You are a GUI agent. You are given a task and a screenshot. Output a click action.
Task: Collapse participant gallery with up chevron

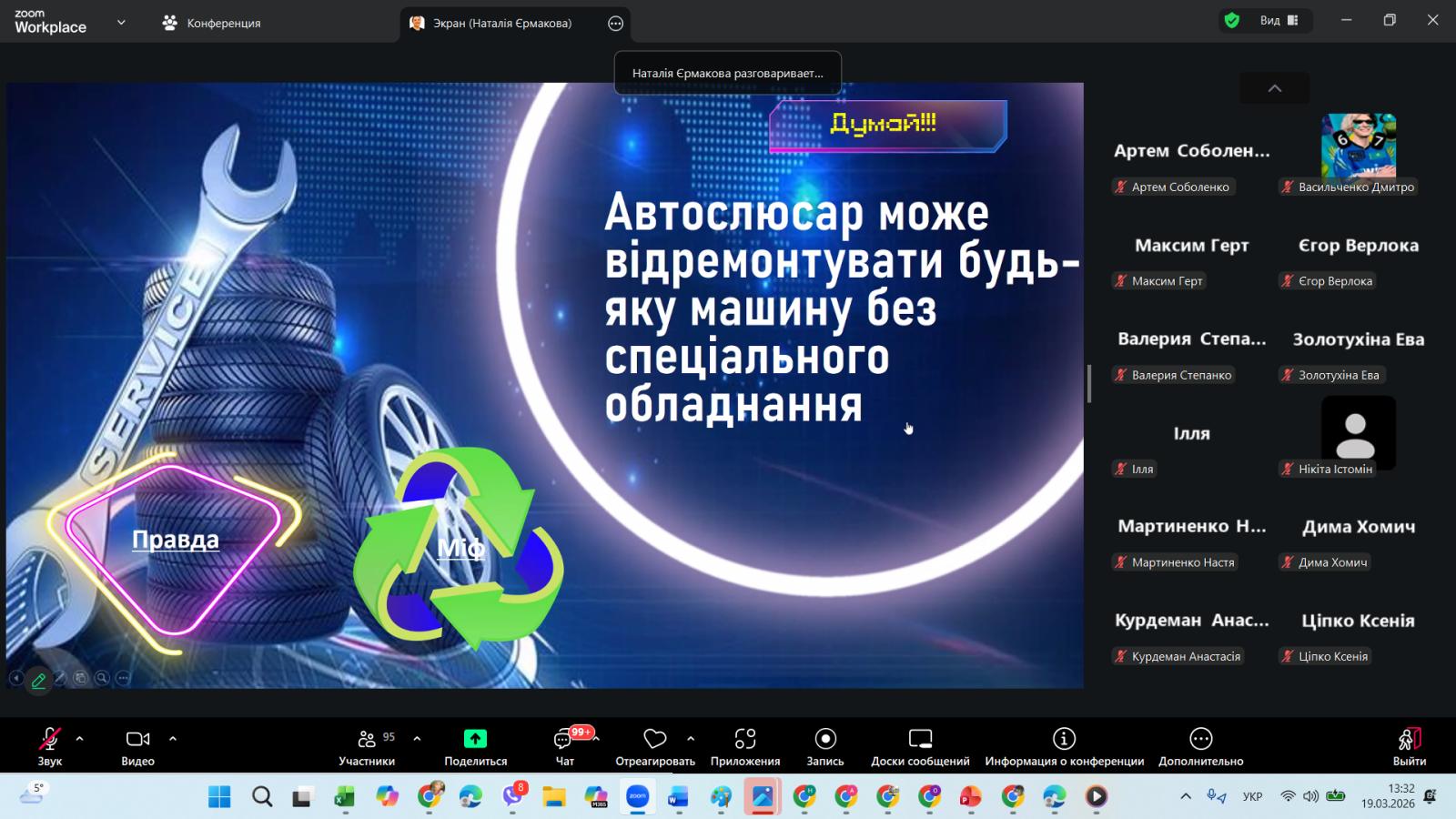pyautogui.click(x=1275, y=88)
